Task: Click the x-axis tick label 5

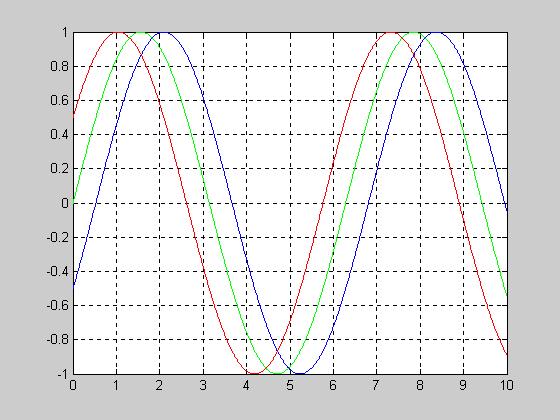Action: (290, 385)
